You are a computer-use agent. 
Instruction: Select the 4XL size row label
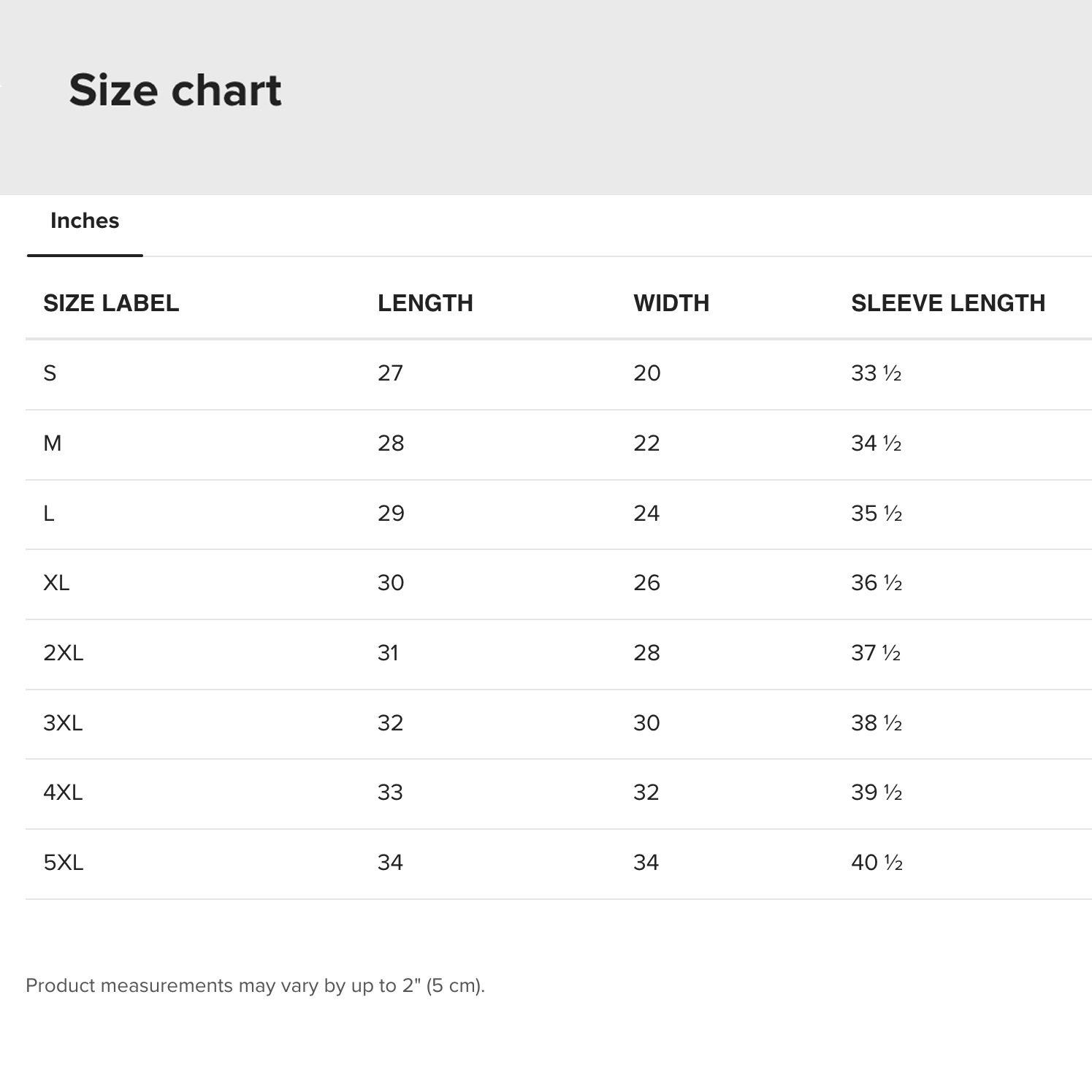pos(63,793)
